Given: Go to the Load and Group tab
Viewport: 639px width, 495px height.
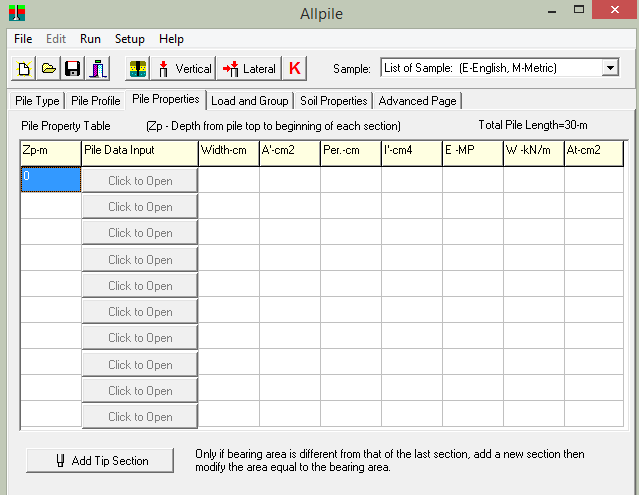Looking at the screenshot, I should tap(249, 101).
